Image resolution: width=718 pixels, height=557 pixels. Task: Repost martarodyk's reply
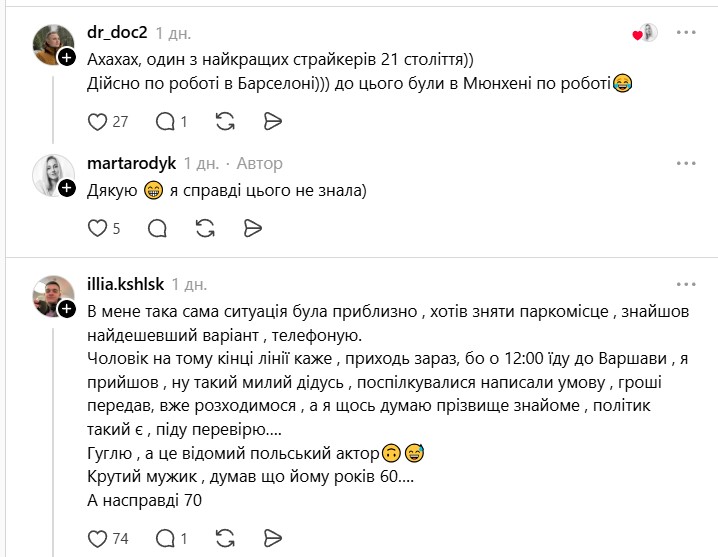(x=206, y=229)
